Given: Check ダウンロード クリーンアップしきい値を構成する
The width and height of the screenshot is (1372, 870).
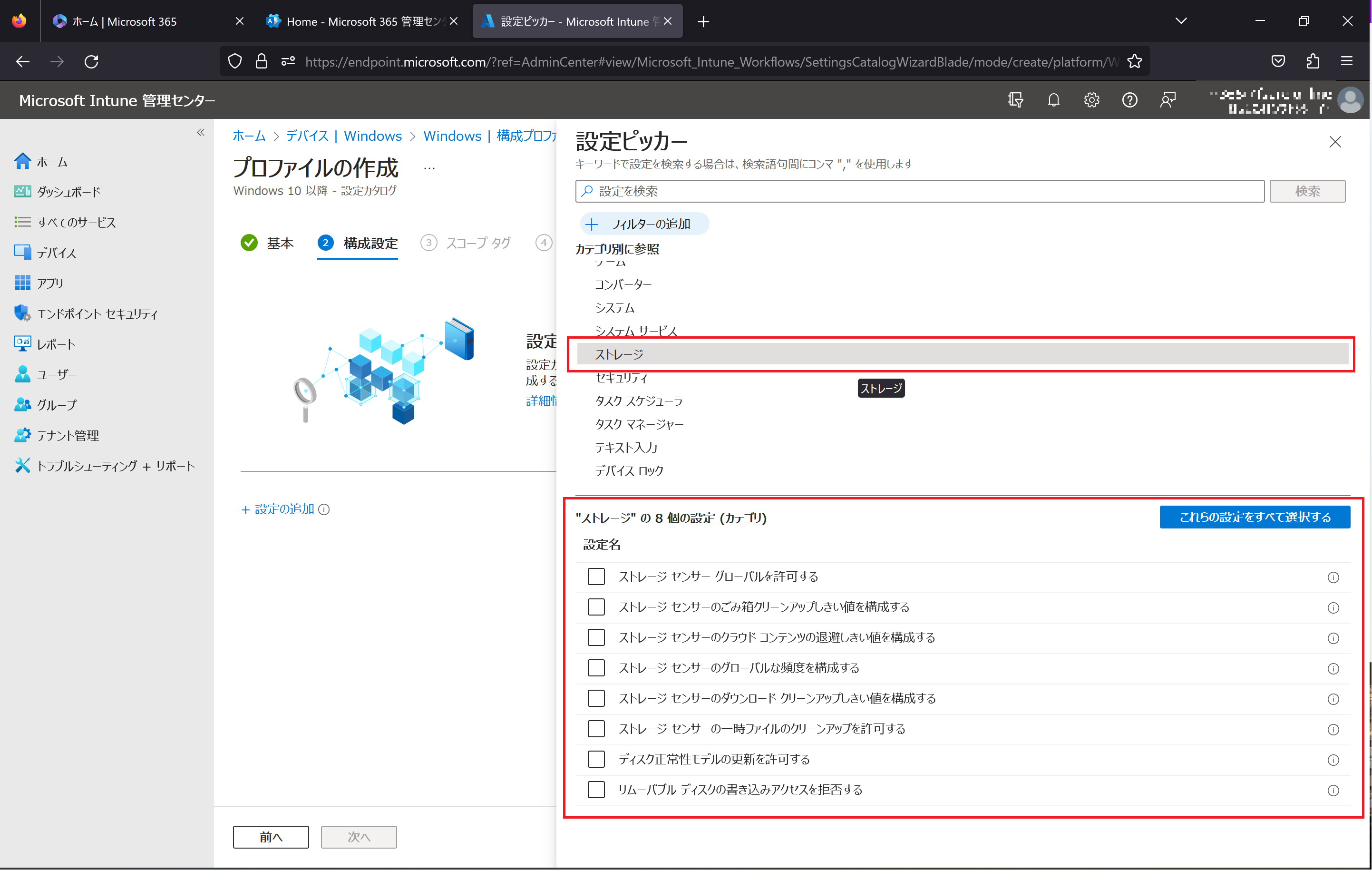Looking at the screenshot, I should [x=596, y=698].
